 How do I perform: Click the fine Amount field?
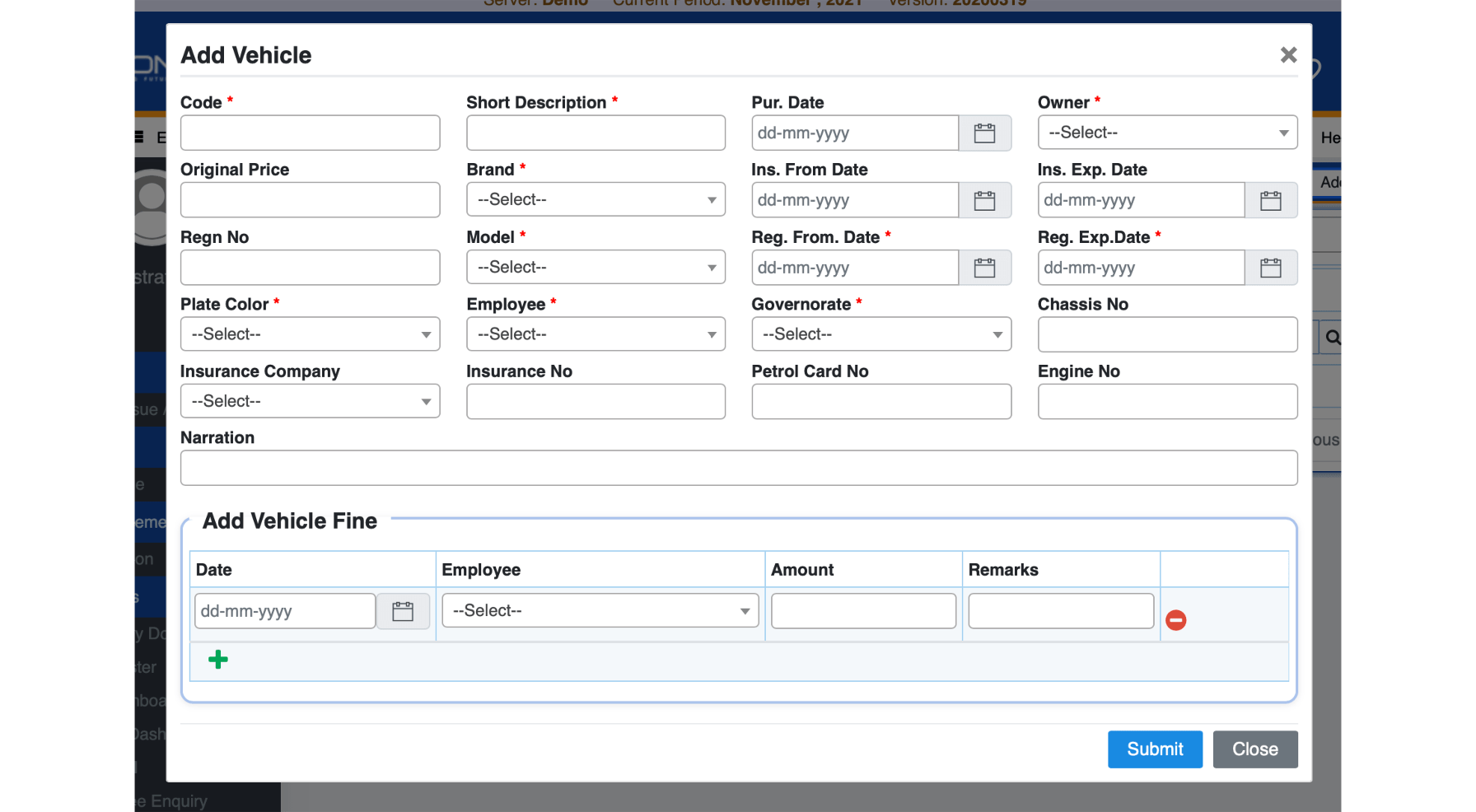(863, 611)
